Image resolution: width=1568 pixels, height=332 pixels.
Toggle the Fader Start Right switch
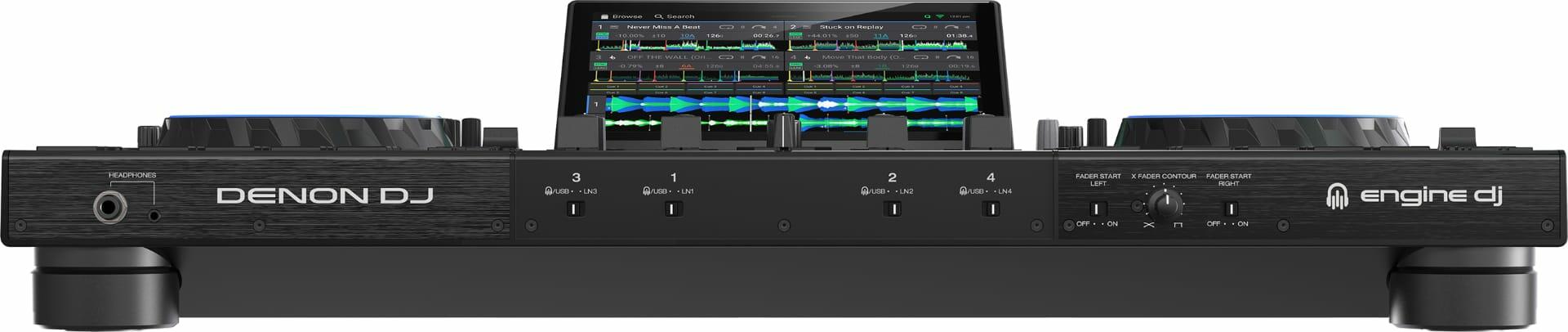(1230, 209)
